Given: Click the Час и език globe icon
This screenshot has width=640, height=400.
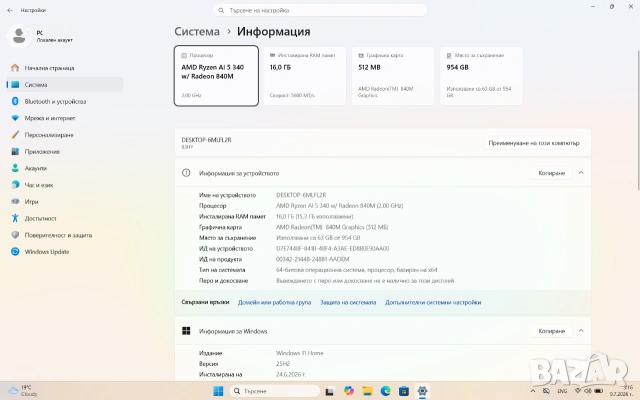Looking at the screenshot, I should [x=15, y=185].
